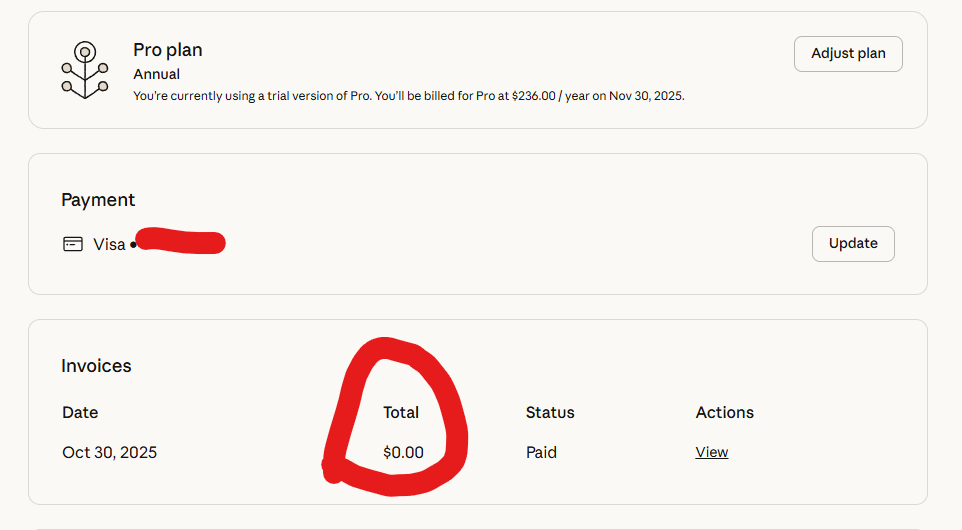
Task: Click the Invoices section heading
Action: click(96, 366)
